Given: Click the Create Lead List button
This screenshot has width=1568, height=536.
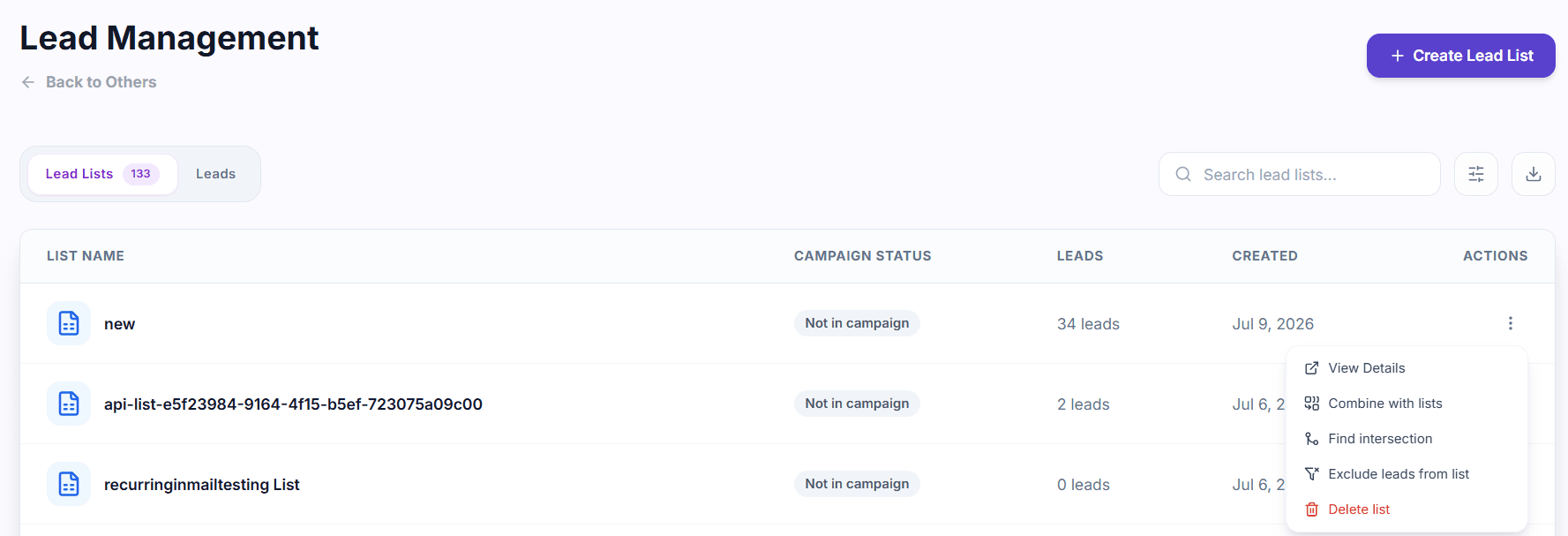Looking at the screenshot, I should 1460,56.
